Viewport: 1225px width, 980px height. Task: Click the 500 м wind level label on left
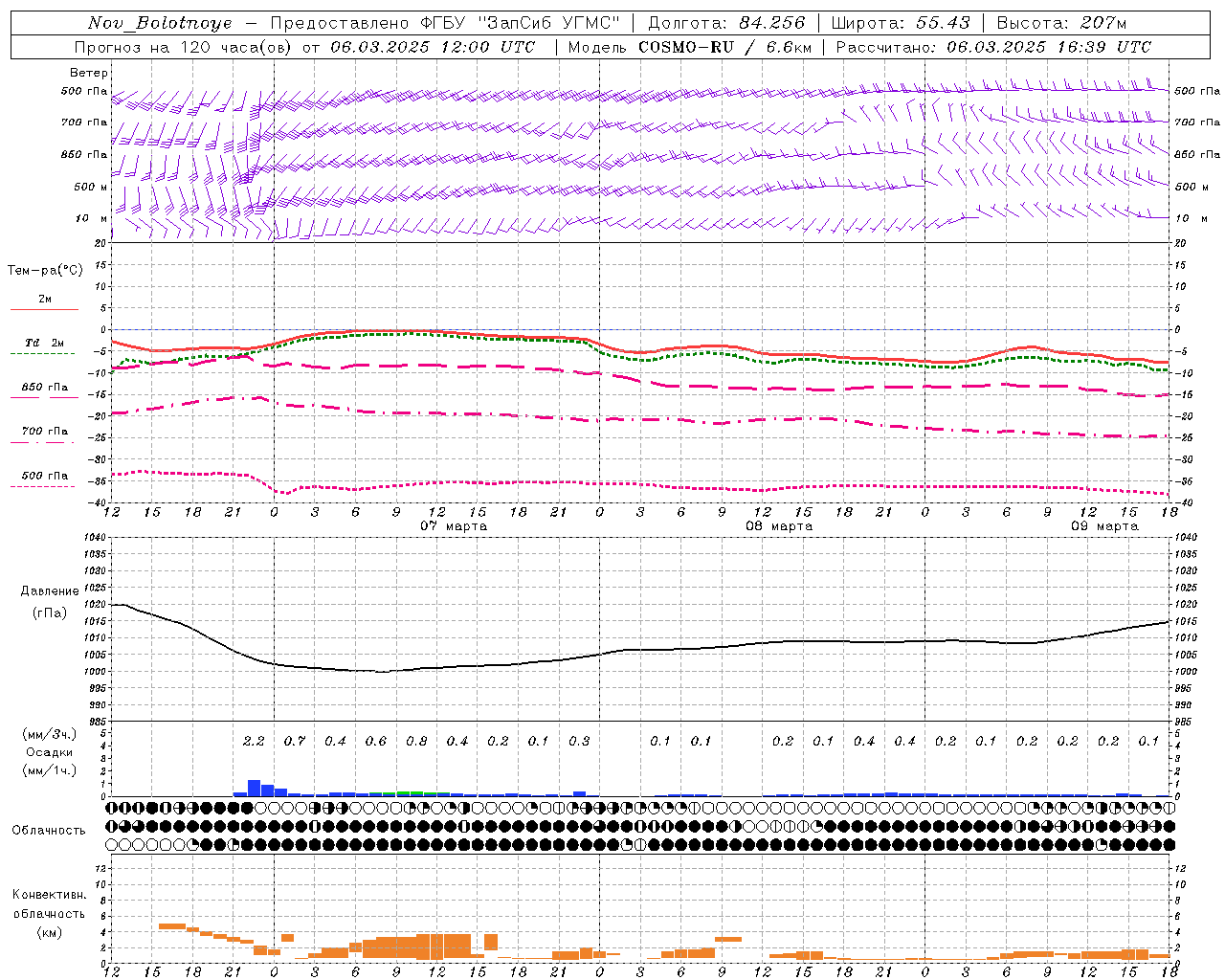[x=91, y=187]
